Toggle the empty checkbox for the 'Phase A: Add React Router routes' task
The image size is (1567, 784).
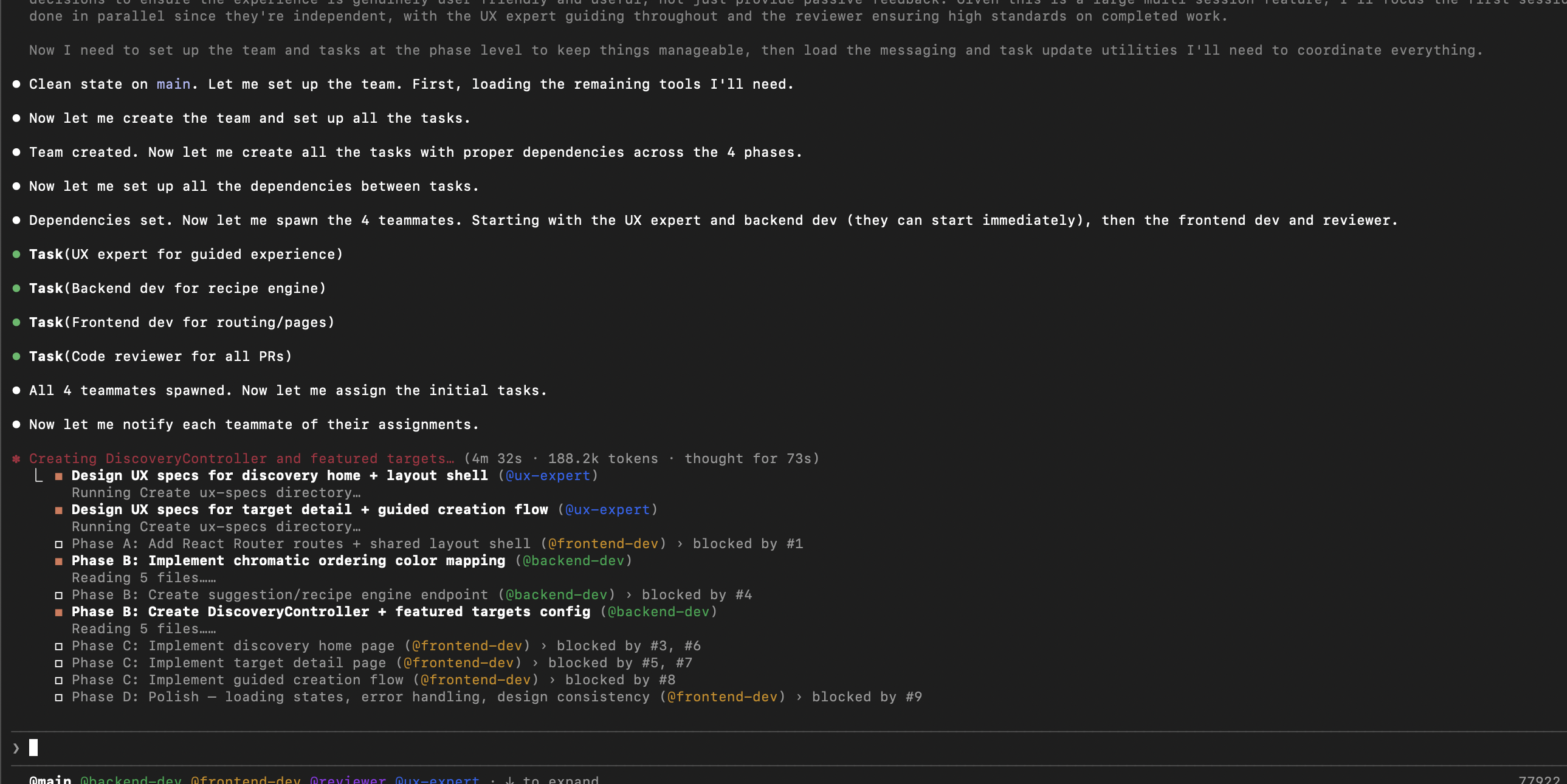pyautogui.click(x=59, y=545)
